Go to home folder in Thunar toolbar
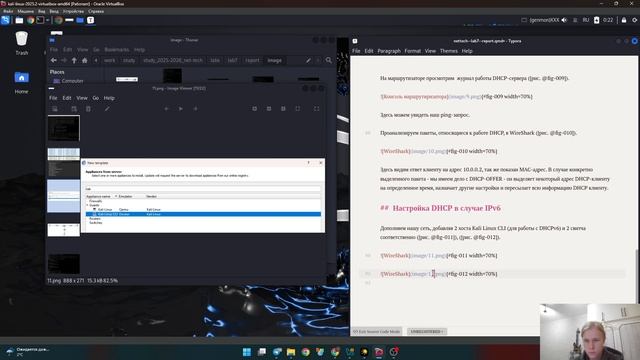 (84, 60)
